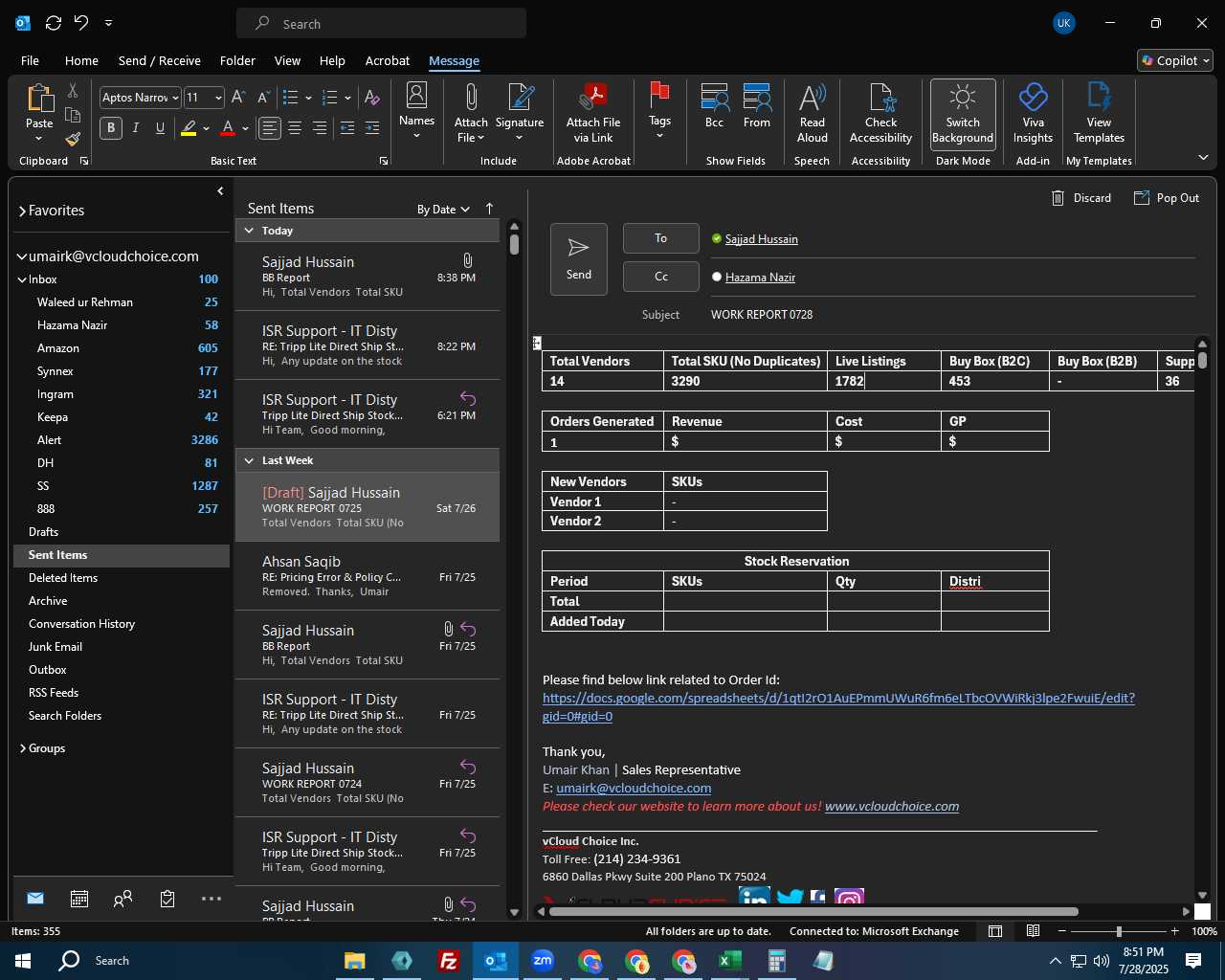Open the Copilot button
Viewport: 1225px width, 980px height.
tap(1175, 60)
